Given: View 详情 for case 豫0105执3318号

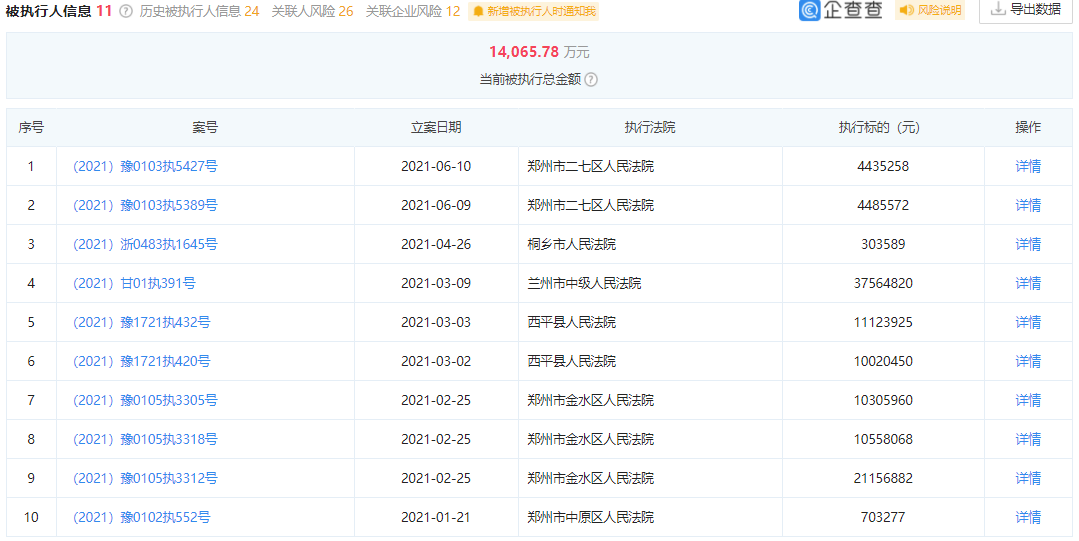Looking at the screenshot, I should coord(1028,439).
